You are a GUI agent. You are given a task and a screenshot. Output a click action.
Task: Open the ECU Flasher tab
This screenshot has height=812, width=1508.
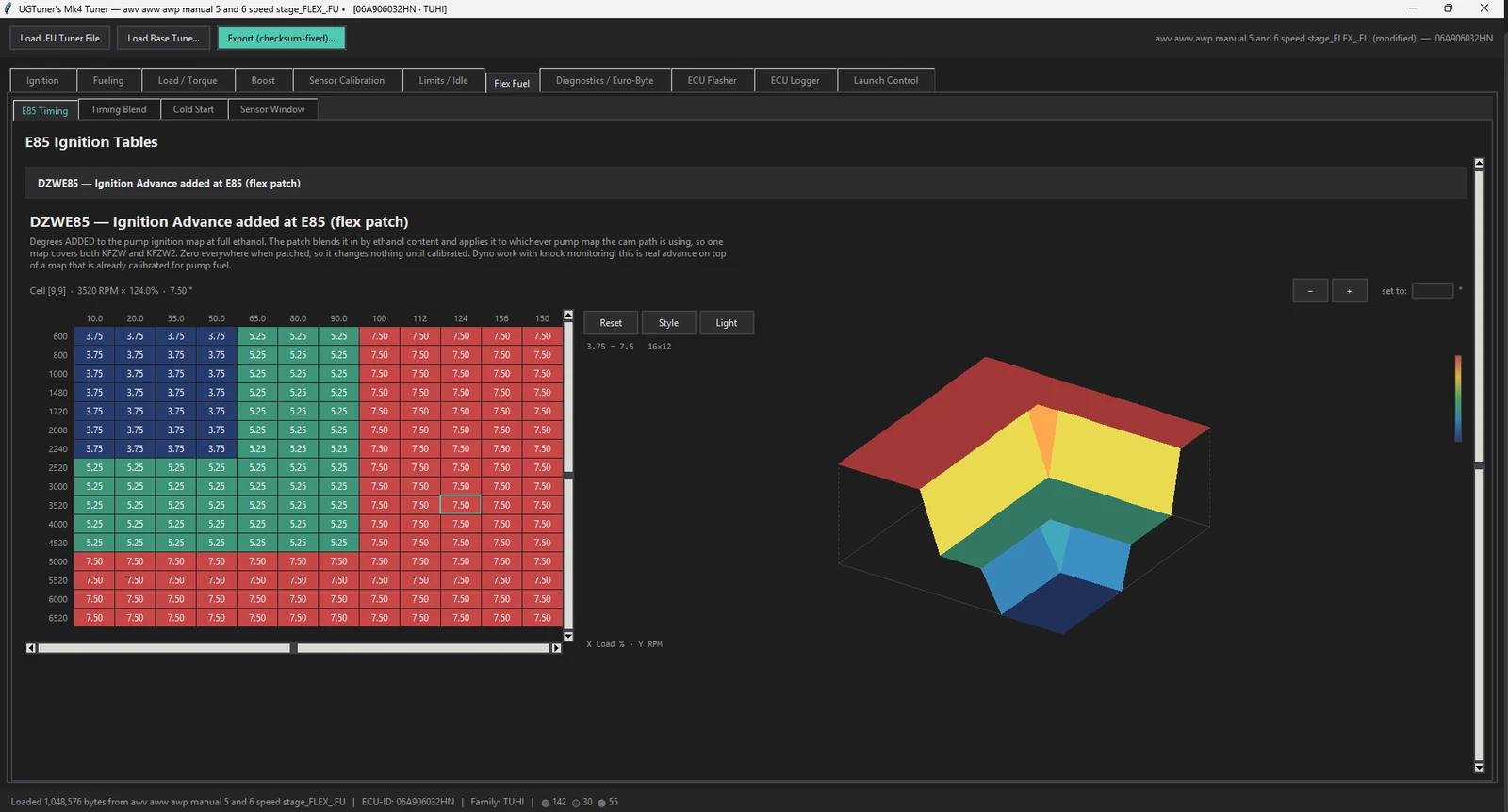(x=712, y=80)
